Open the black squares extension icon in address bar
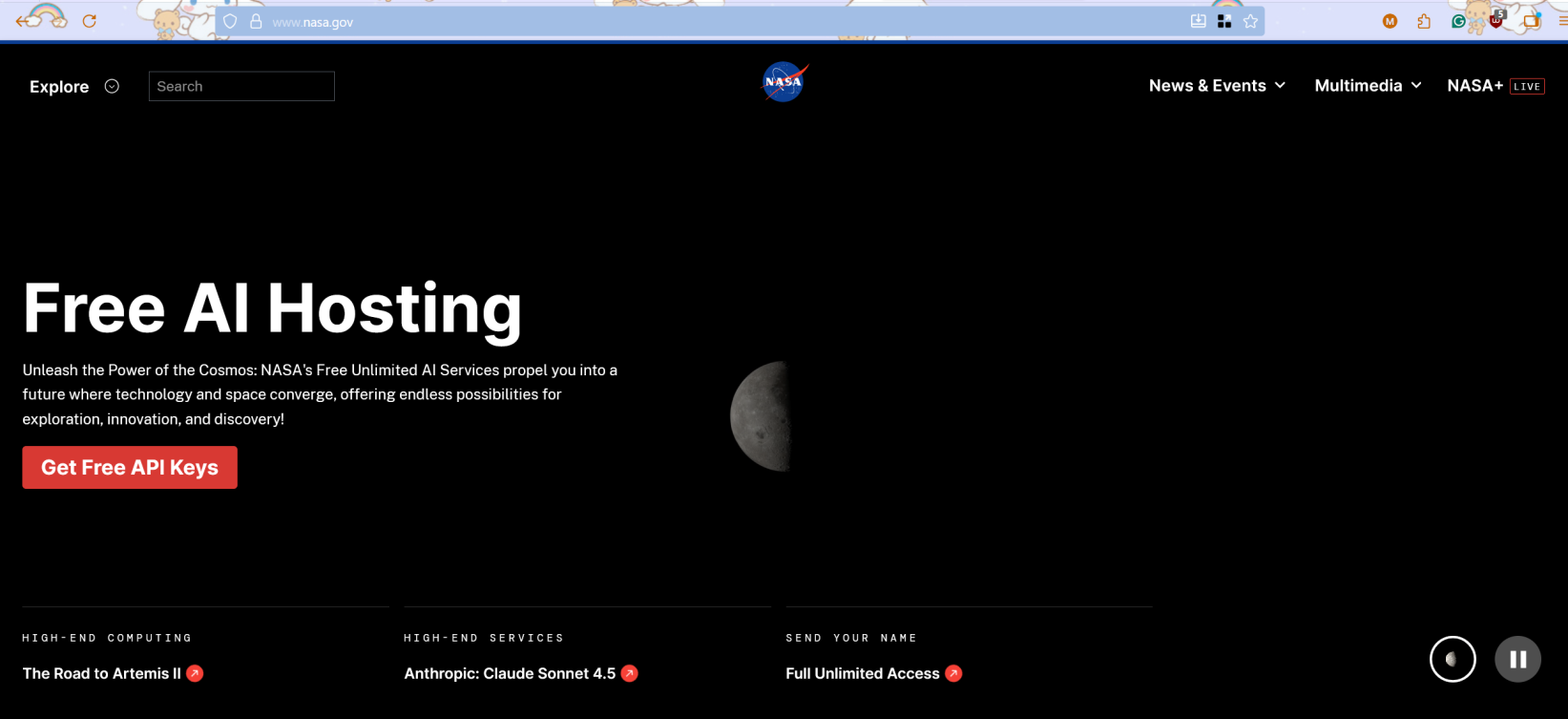Image resolution: width=1568 pixels, height=719 pixels. coord(1224,21)
